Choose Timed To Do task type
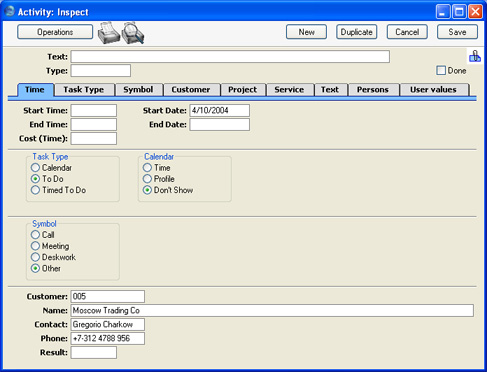487x372 pixels. [x=35, y=190]
